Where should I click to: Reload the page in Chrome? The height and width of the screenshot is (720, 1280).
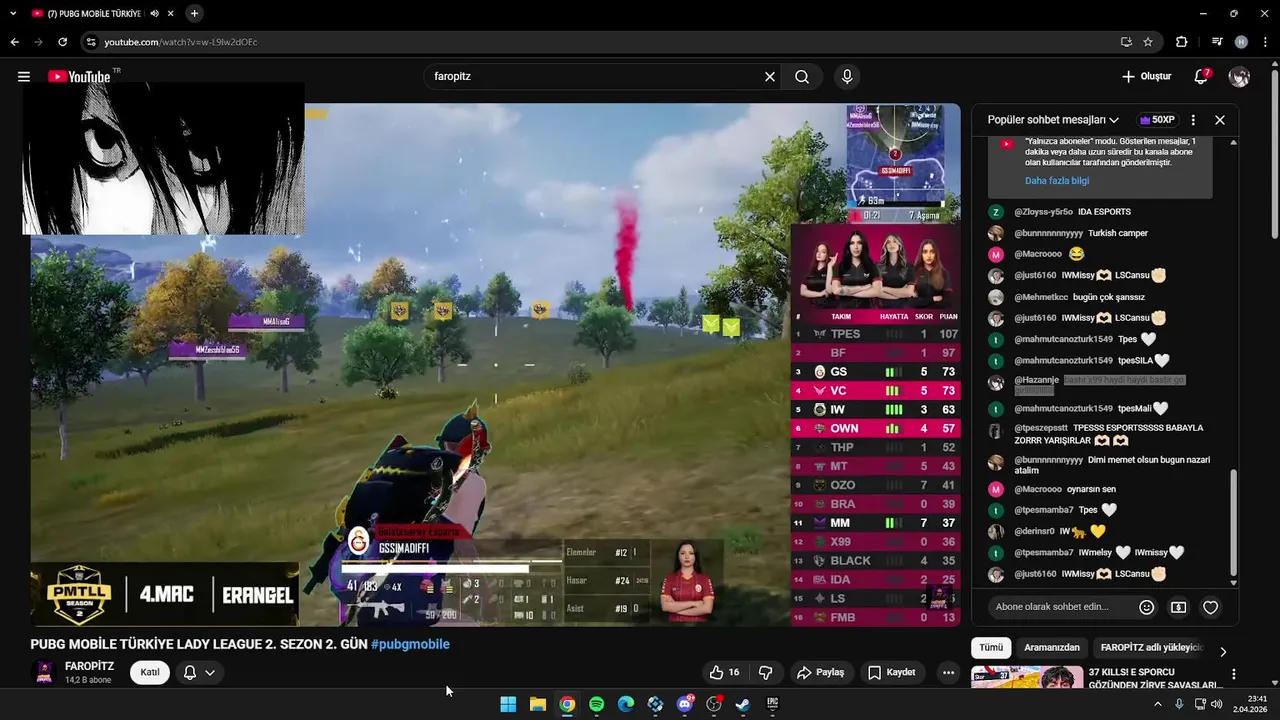[x=62, y=42]
